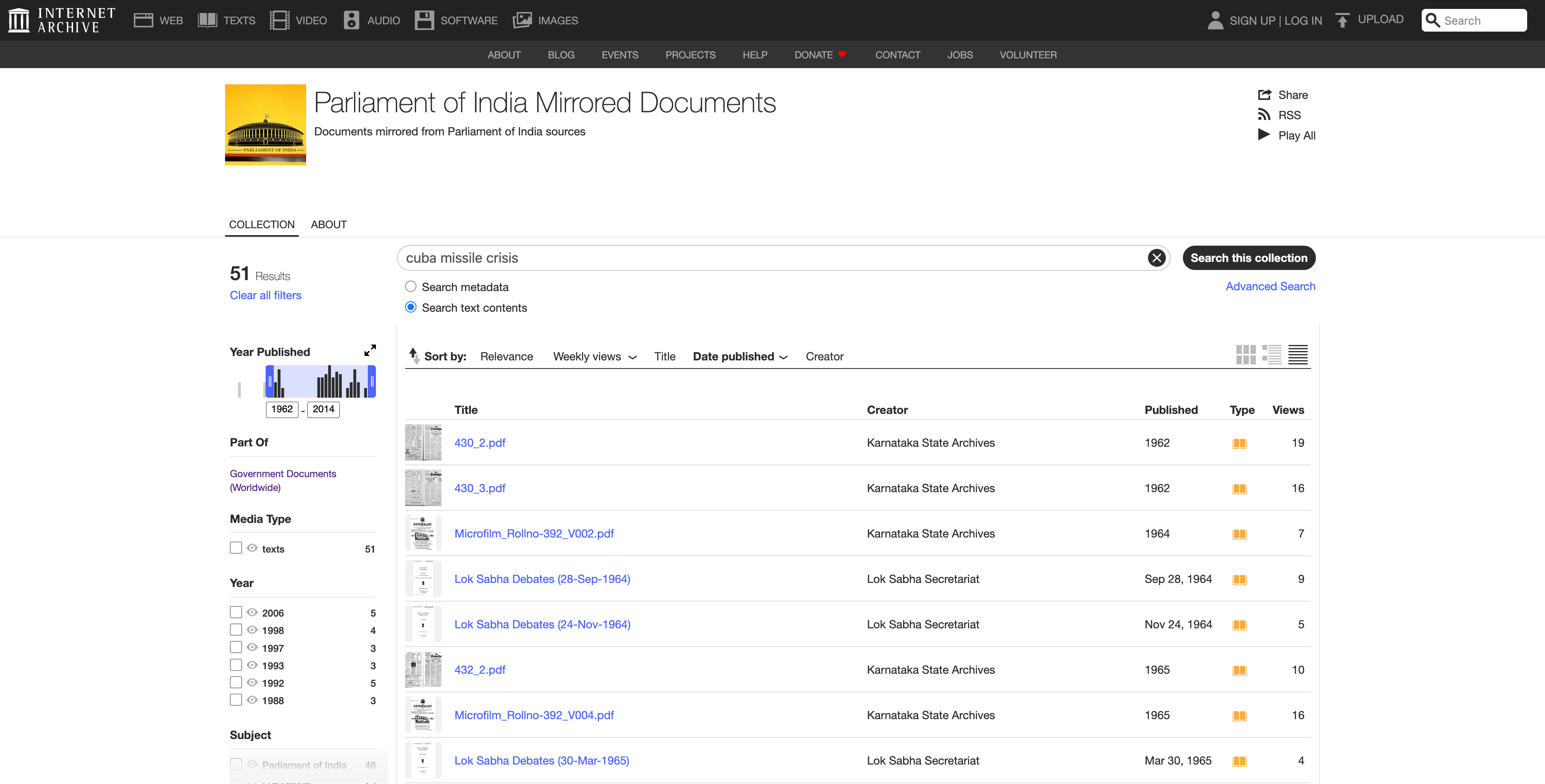
Task: Toggle sort direction arrows icon
Action: tap(414, 356)
